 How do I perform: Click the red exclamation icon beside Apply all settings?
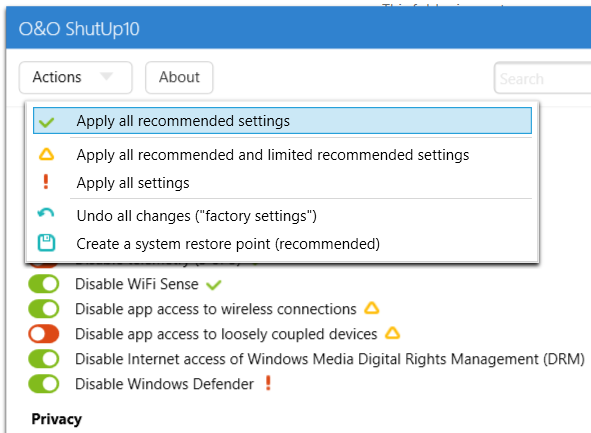click(x=46, y=182)
